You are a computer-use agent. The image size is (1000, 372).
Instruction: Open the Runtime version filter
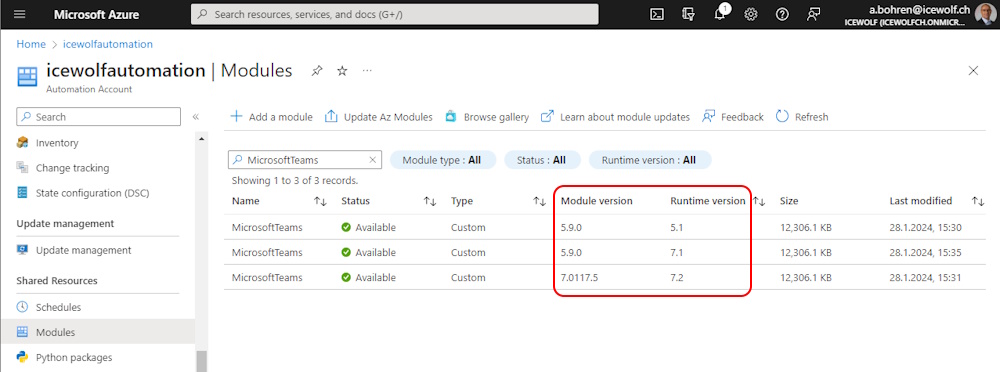point(650,160)
